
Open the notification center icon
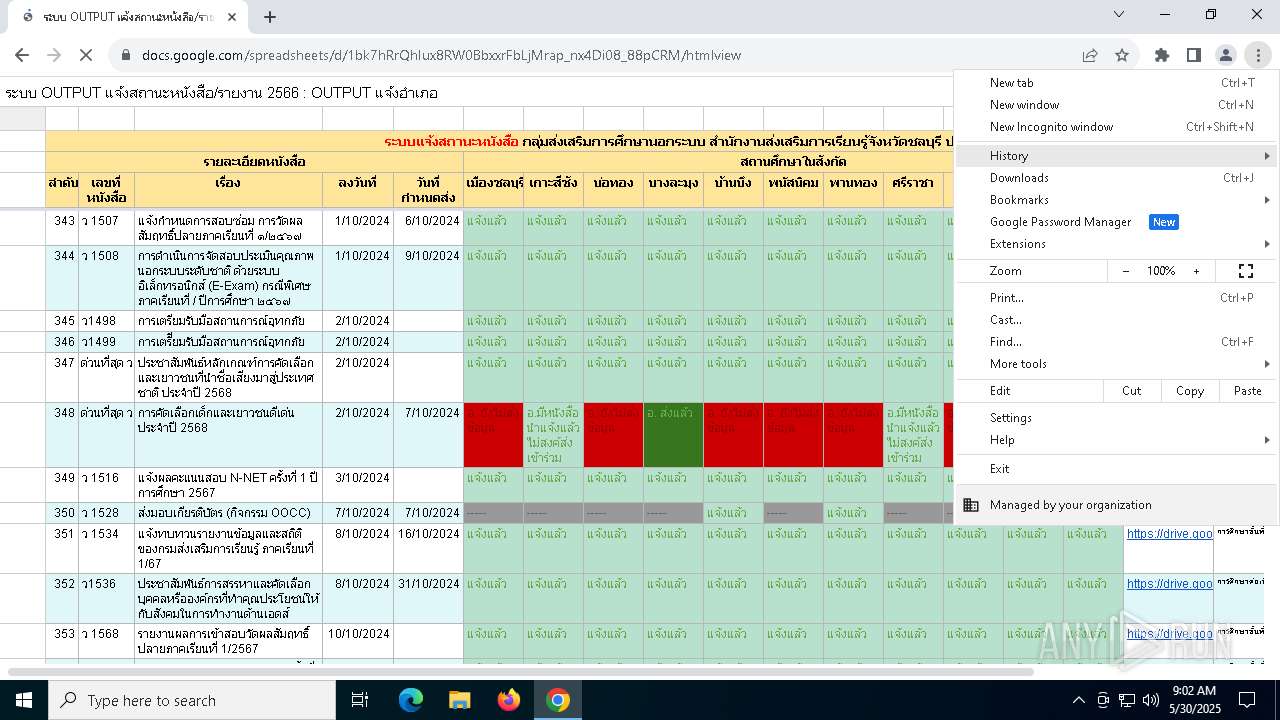tap(1247, 700)
